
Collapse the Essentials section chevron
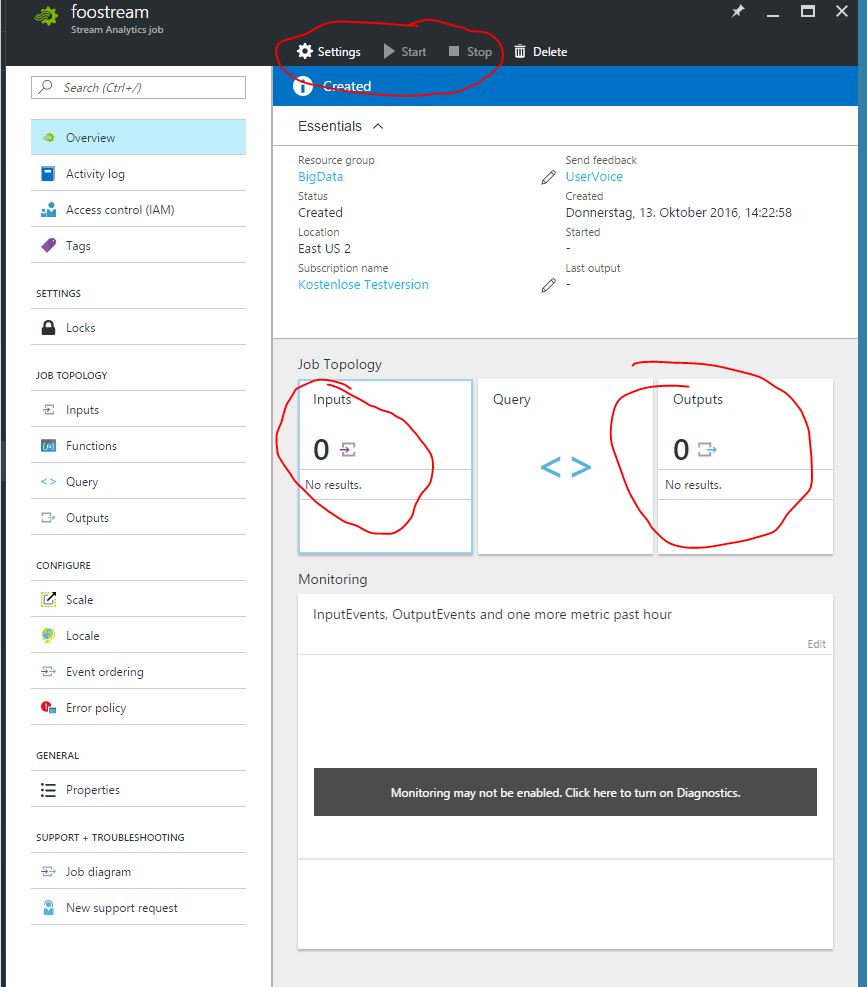tap(378, 126)
